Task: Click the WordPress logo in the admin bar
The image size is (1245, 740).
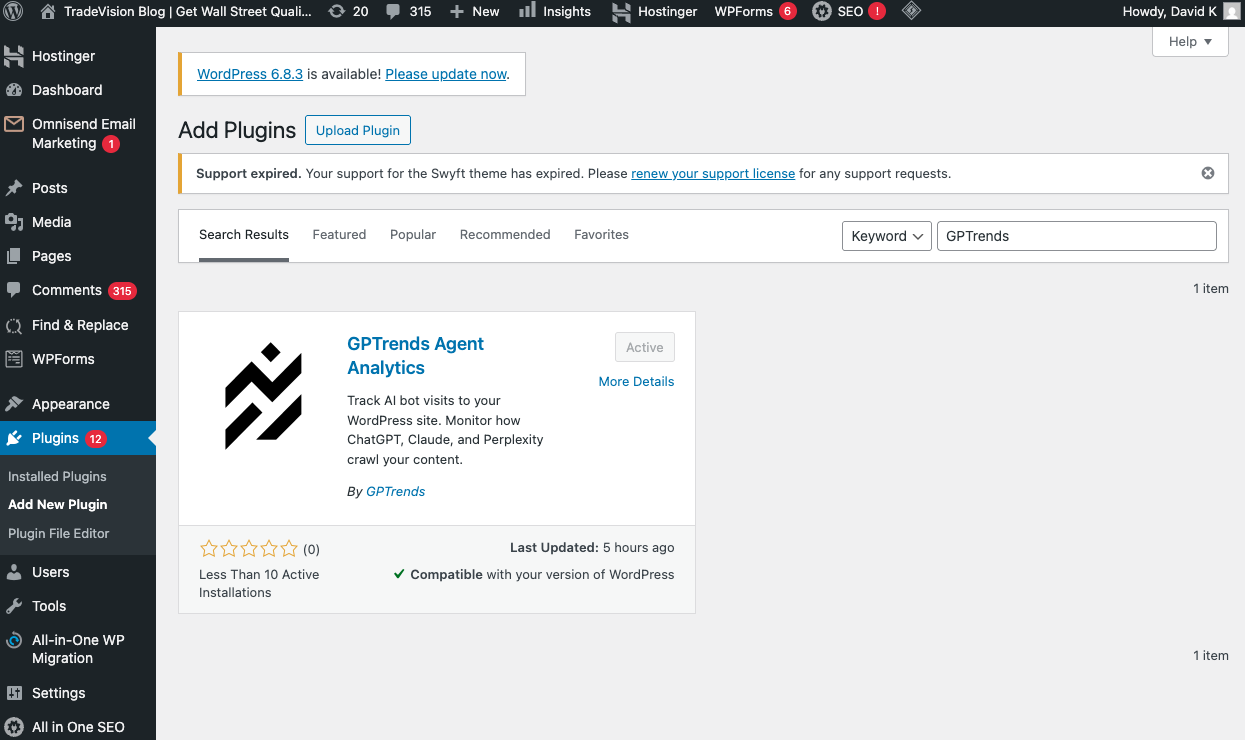Action: coord(11,12)
